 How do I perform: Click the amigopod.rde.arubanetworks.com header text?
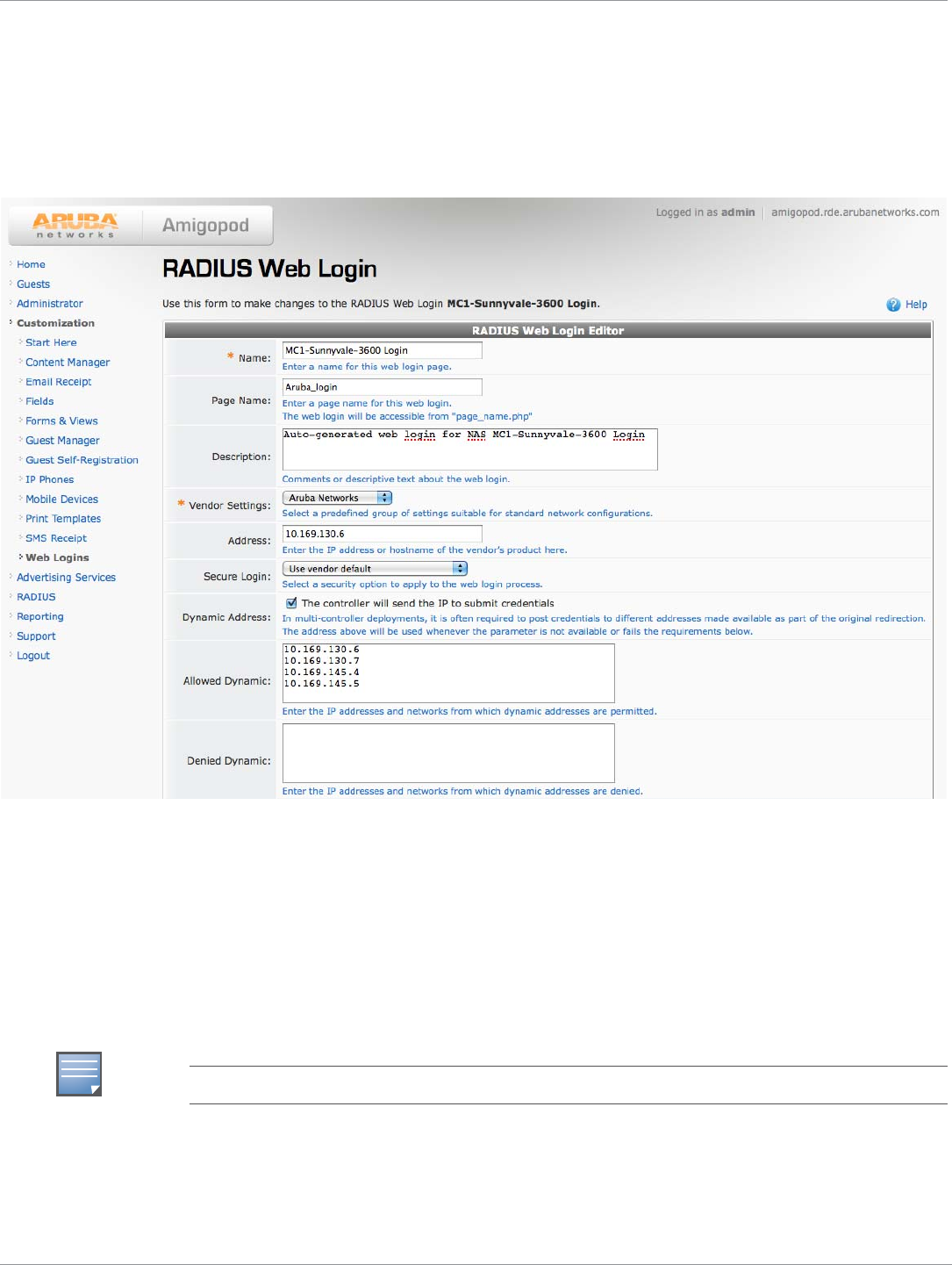pos(855,212)
